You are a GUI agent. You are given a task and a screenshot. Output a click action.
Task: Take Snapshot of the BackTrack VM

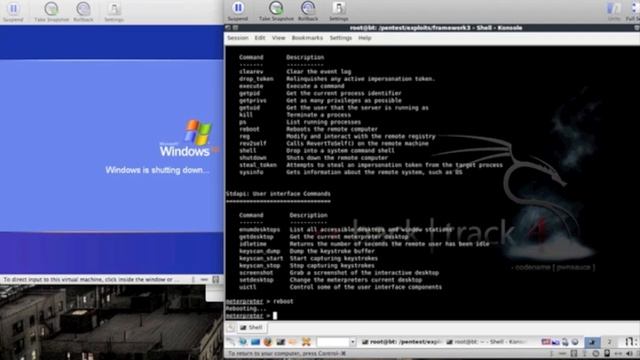tap(276, 11)
